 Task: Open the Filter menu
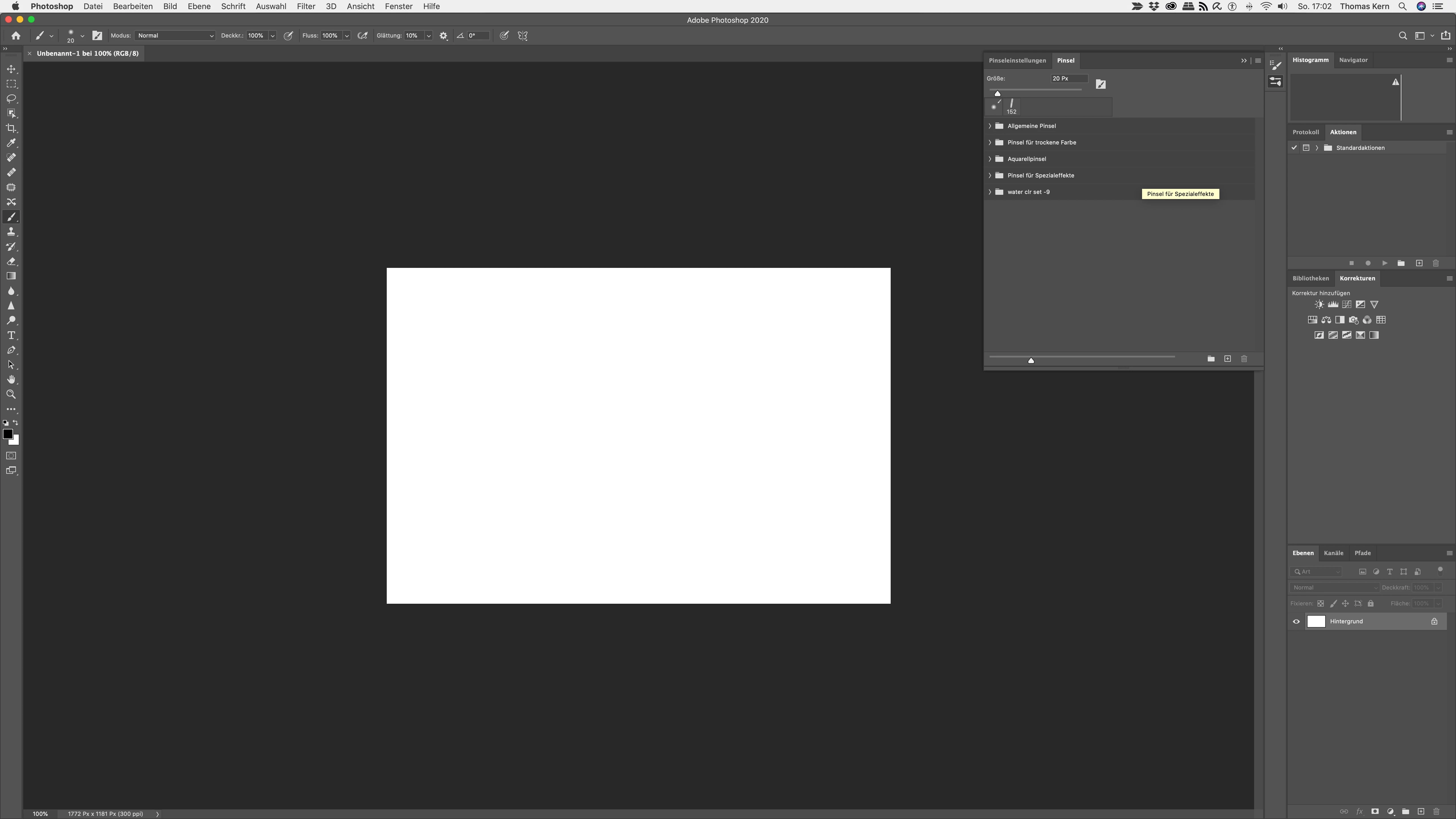click(306, 6)
